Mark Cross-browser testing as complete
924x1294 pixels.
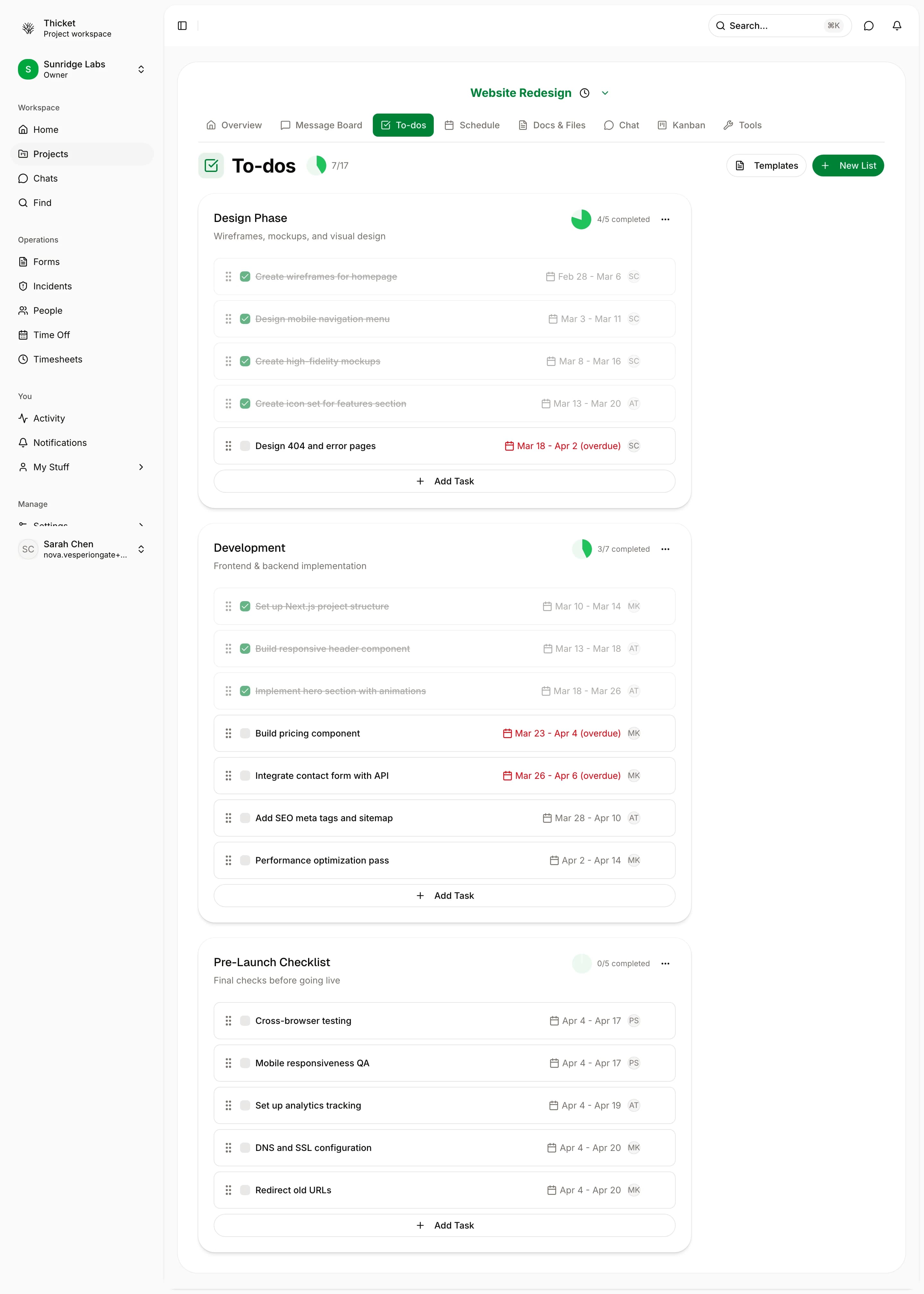(245, 1020)
